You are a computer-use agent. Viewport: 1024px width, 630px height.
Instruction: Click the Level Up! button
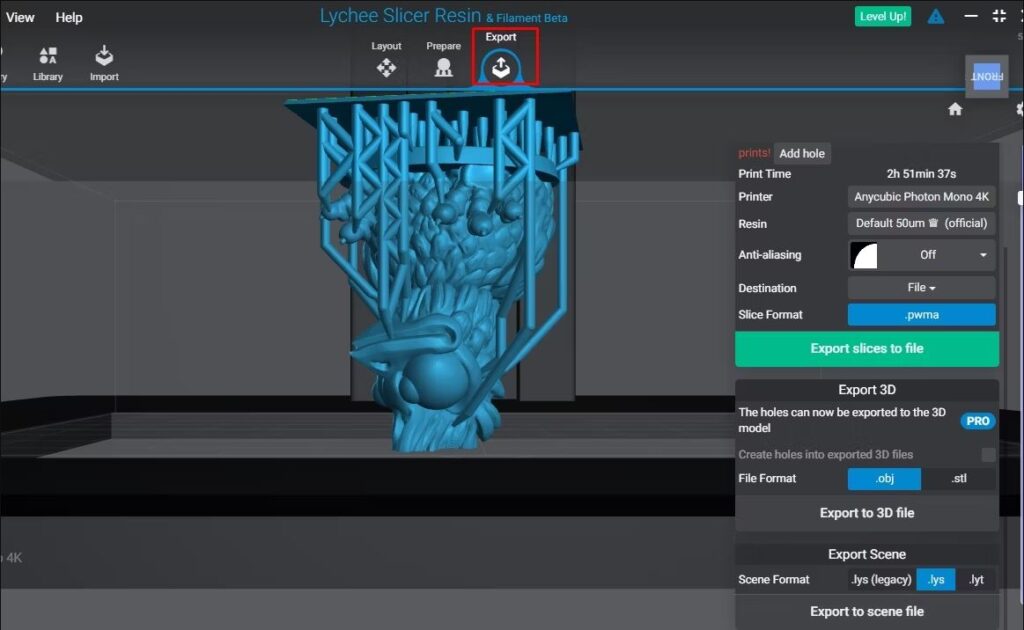tap(882, 16)
